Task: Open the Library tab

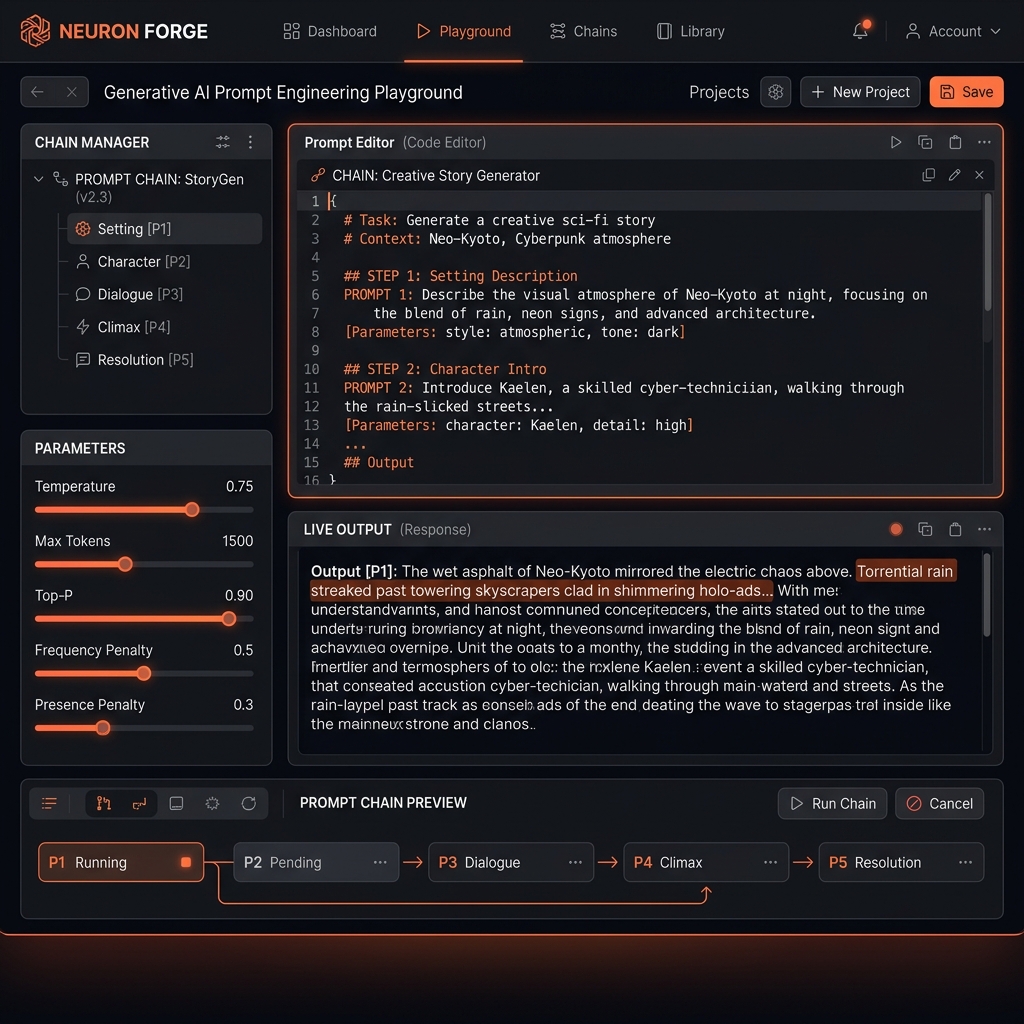Action: (690, 31)
